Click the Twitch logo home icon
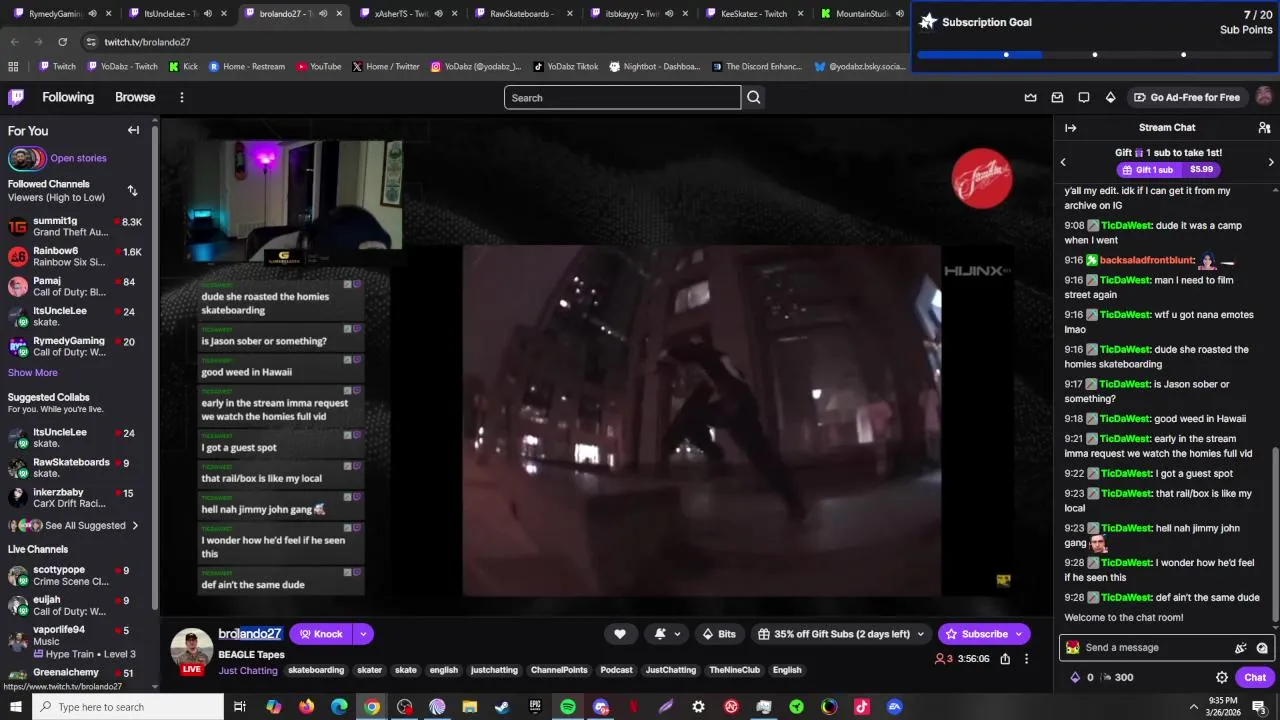The height and width of the screenshot is (720, 1280). (16, 97)
